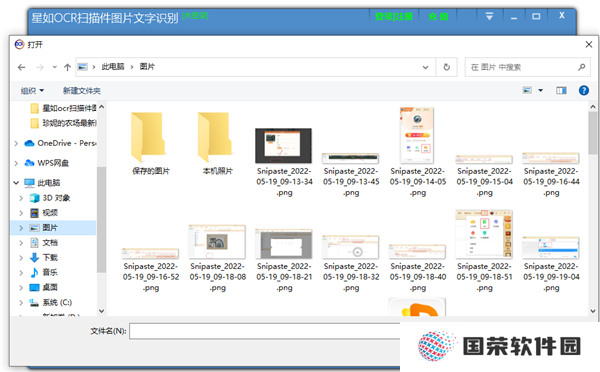Screen dimensions: 600x372
Task: Change view mode icon
Action: [527, 90]
